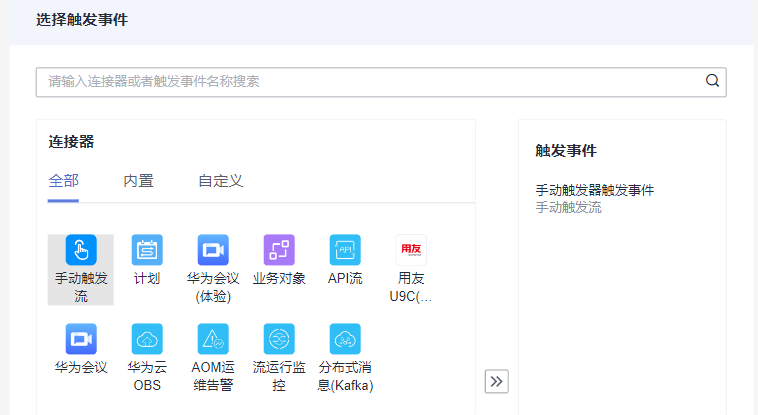
Task: Click the double-arrow expand button
Action: 496,382
